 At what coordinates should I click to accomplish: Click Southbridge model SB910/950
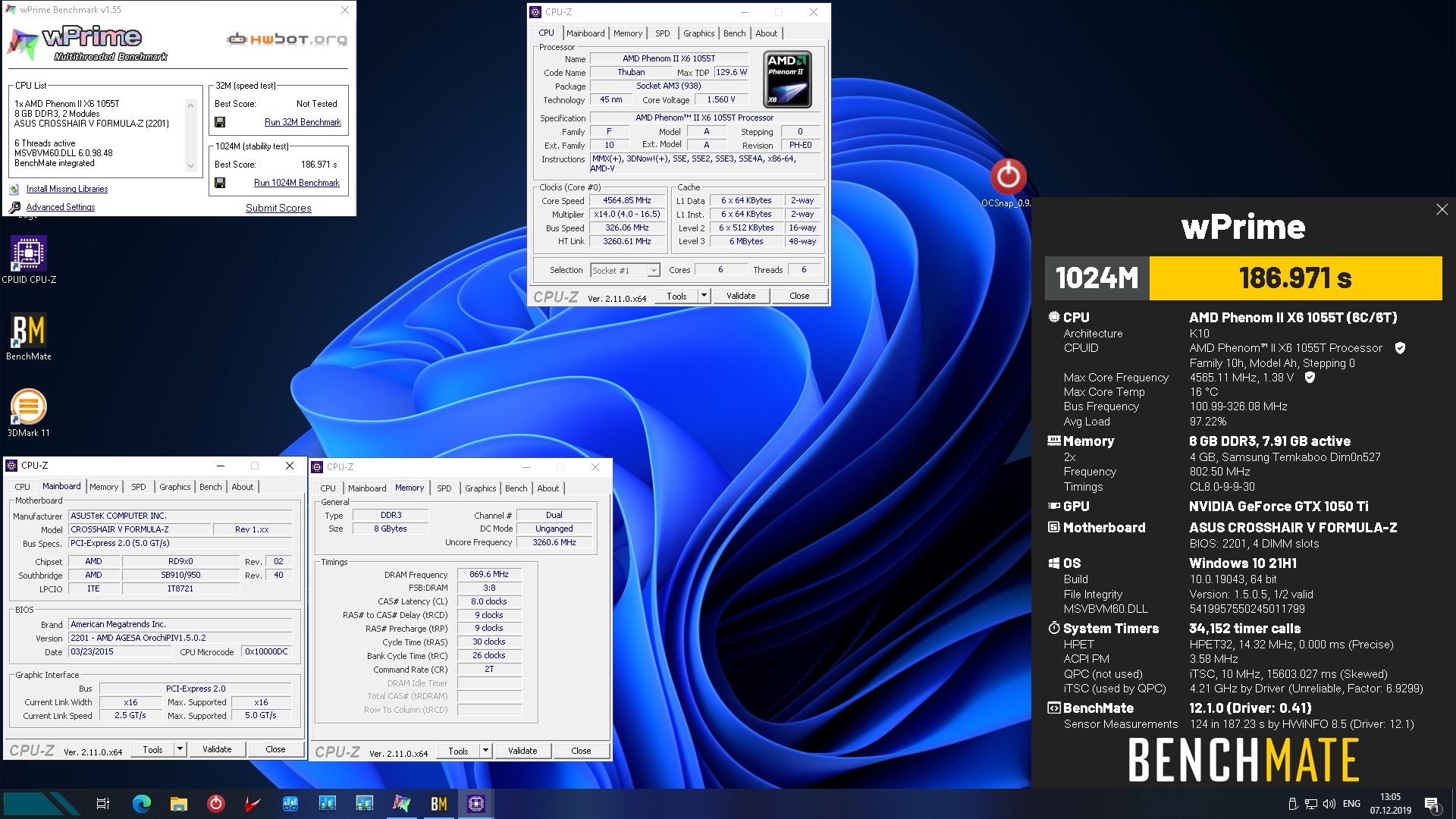[180, 575]
